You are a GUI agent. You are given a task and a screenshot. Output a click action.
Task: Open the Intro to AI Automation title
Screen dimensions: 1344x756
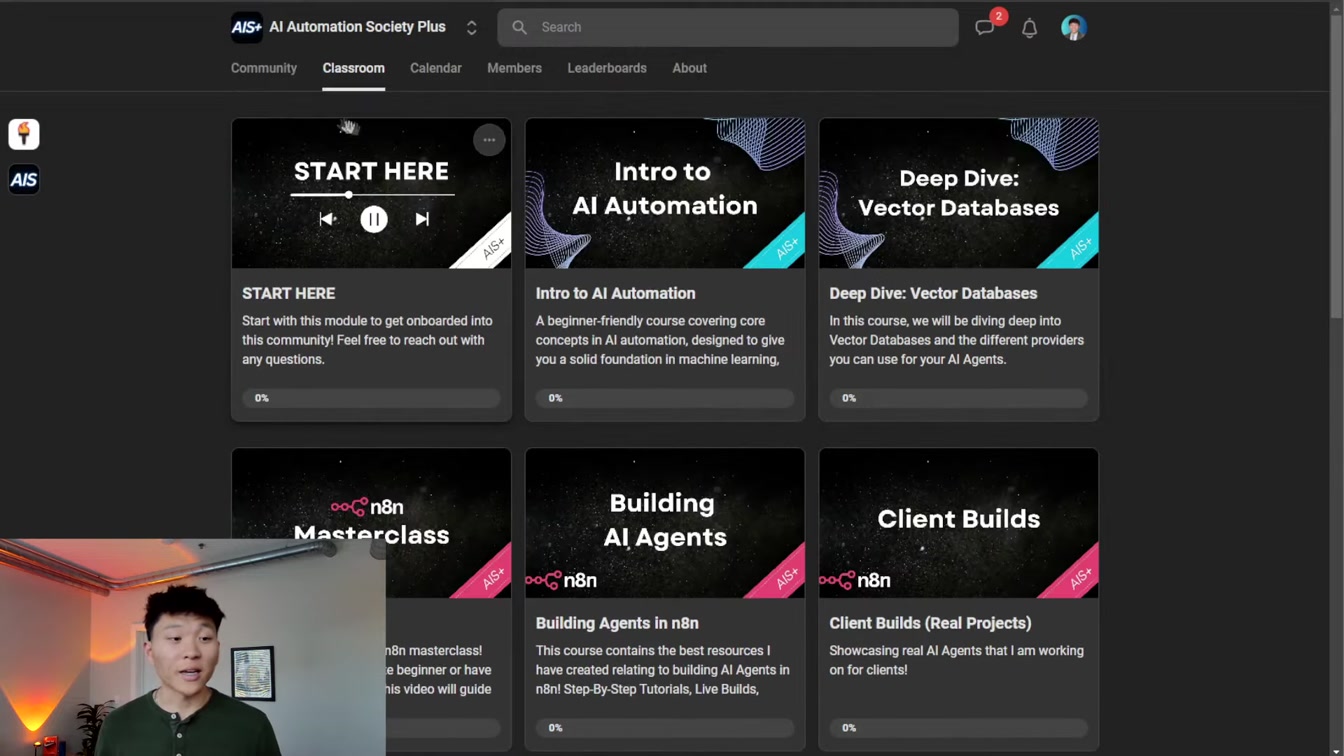pyautogui.click(x=615, y=293)
